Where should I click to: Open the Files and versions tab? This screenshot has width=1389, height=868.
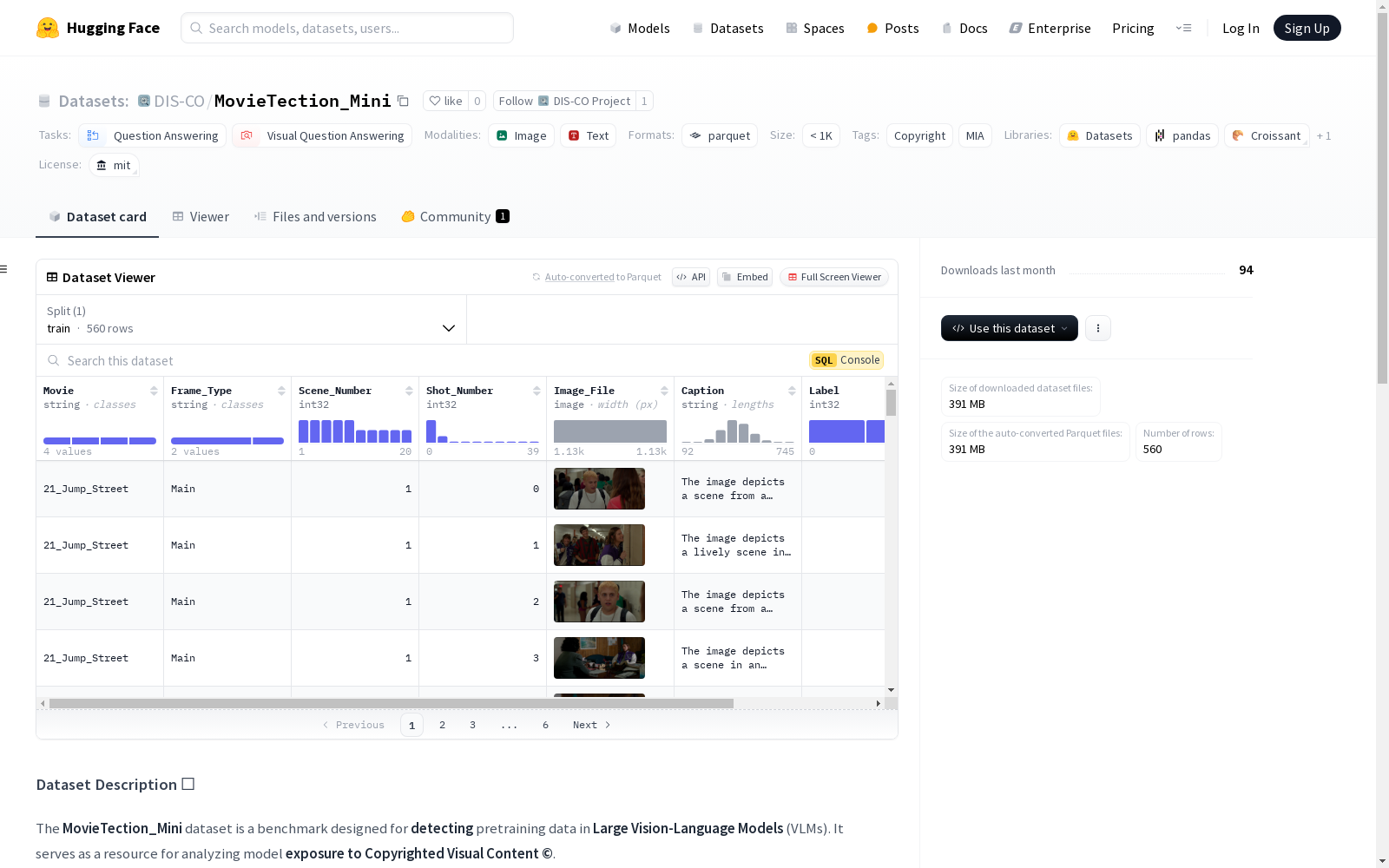point(315,216)
